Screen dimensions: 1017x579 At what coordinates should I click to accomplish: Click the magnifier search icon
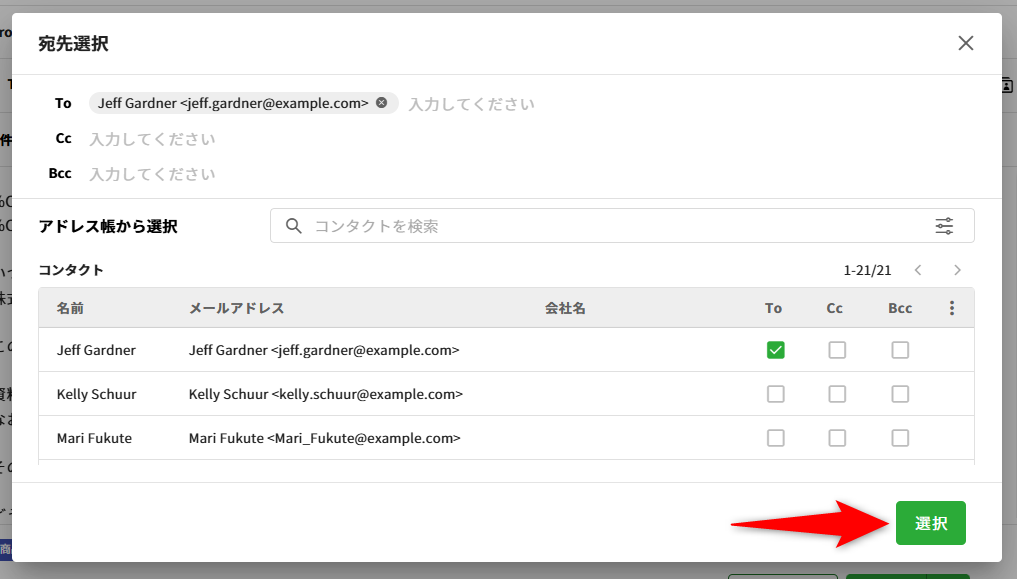[294, 226]
